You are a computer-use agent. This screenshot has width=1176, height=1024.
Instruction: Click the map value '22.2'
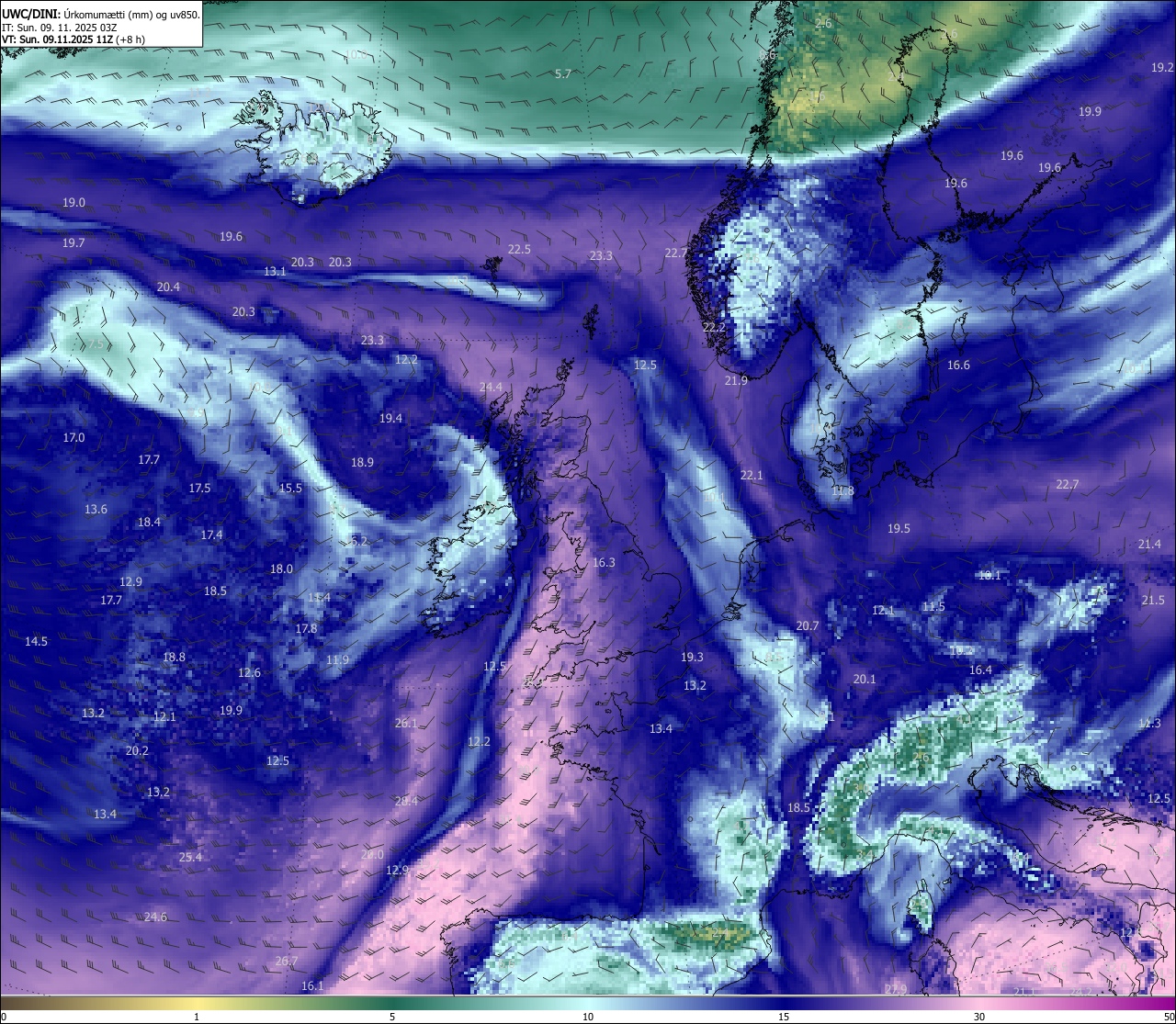[x=714, y=327]
